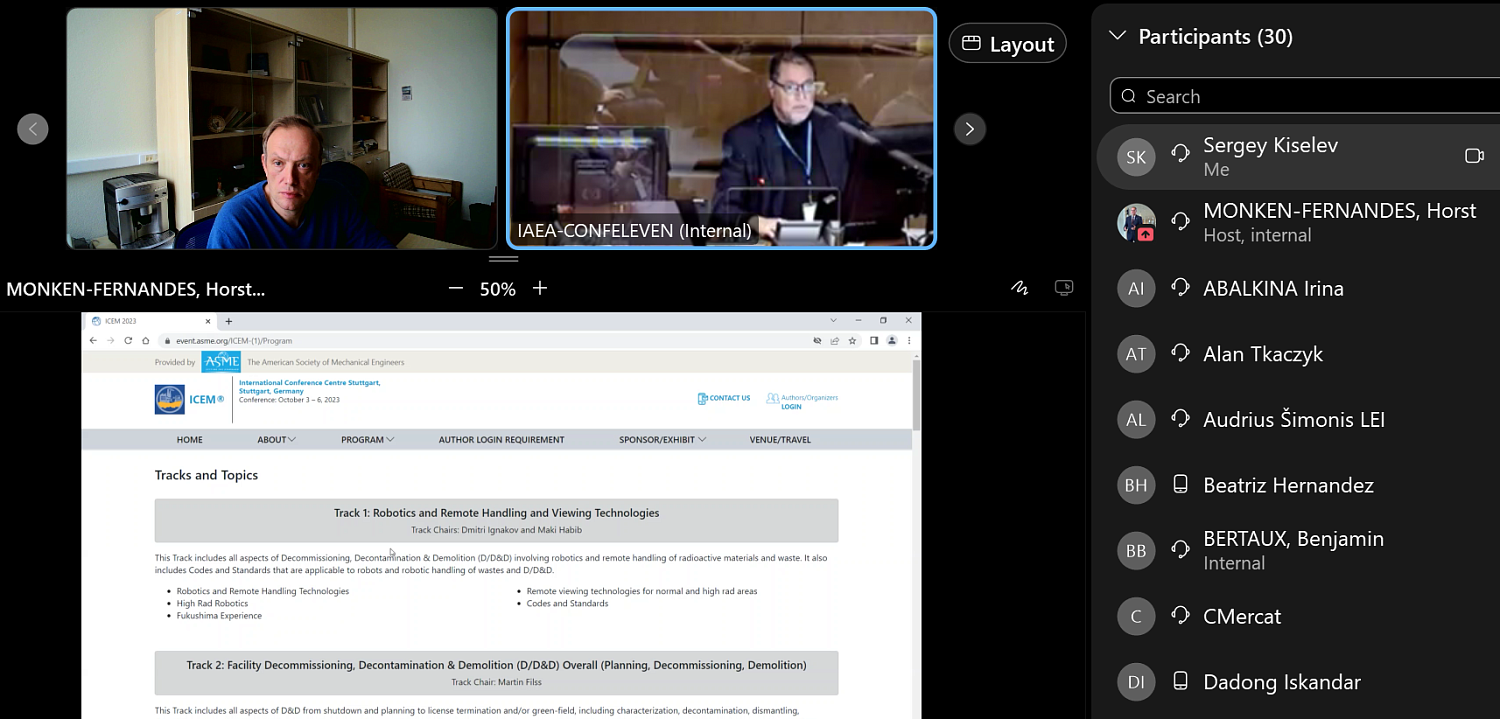This screenshot has height=719, width=1500.
Task: Collapse the Participants (30) panel
Action: click(1117, 37)
